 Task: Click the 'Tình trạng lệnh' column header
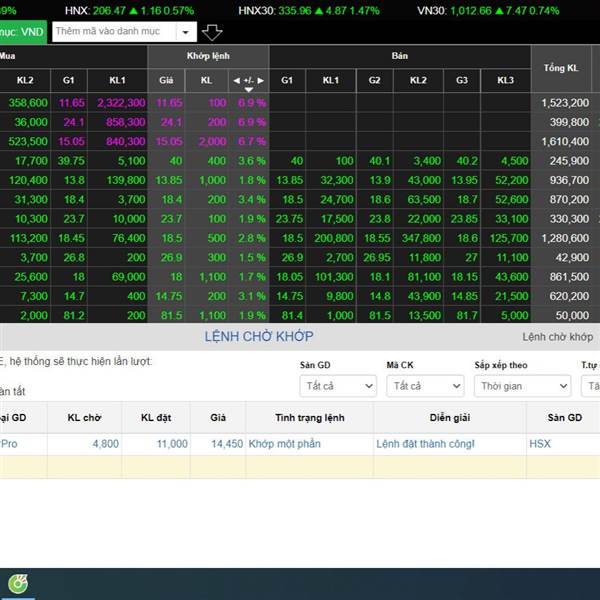pyautogui.click(x=309, y=417)
